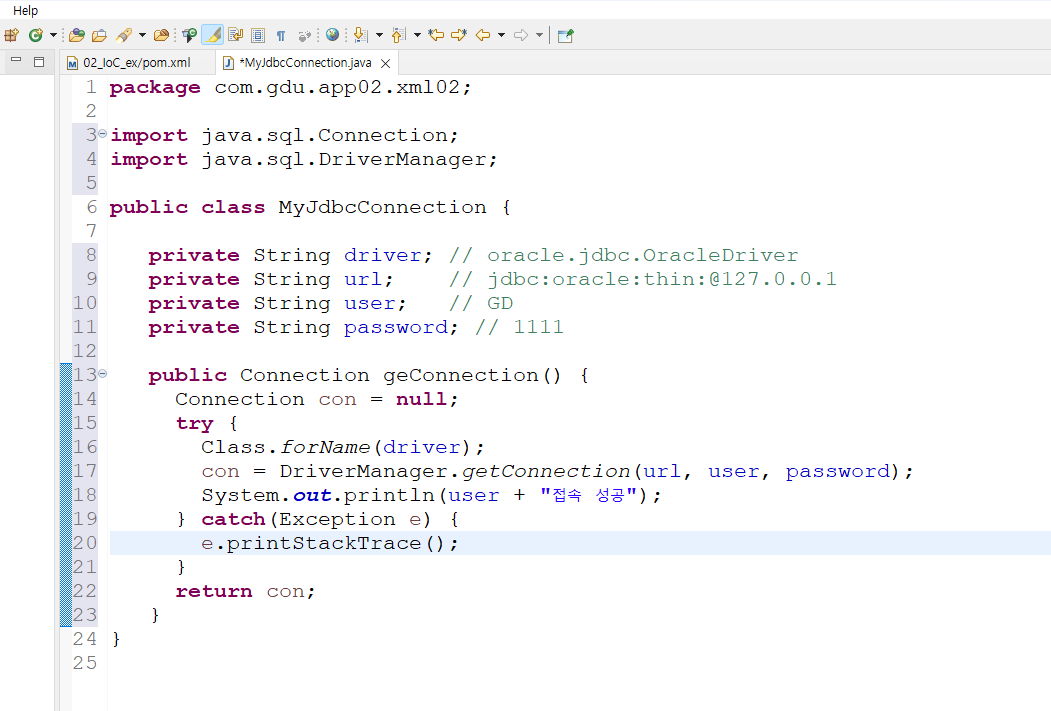Click 'printStackTrace()' on line 20

336,543
